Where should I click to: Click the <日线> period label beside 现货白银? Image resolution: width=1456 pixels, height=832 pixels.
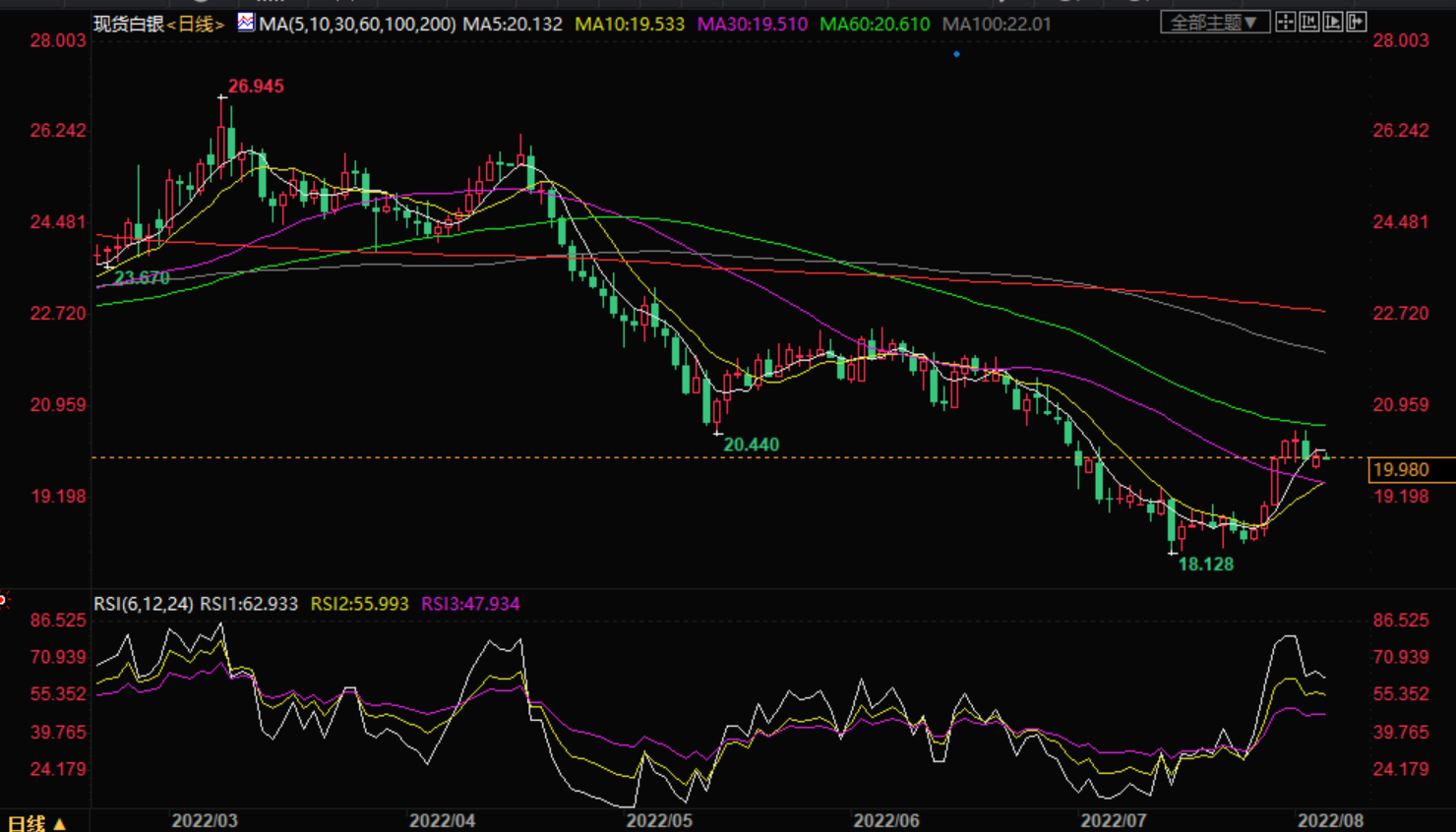point(195,24)
